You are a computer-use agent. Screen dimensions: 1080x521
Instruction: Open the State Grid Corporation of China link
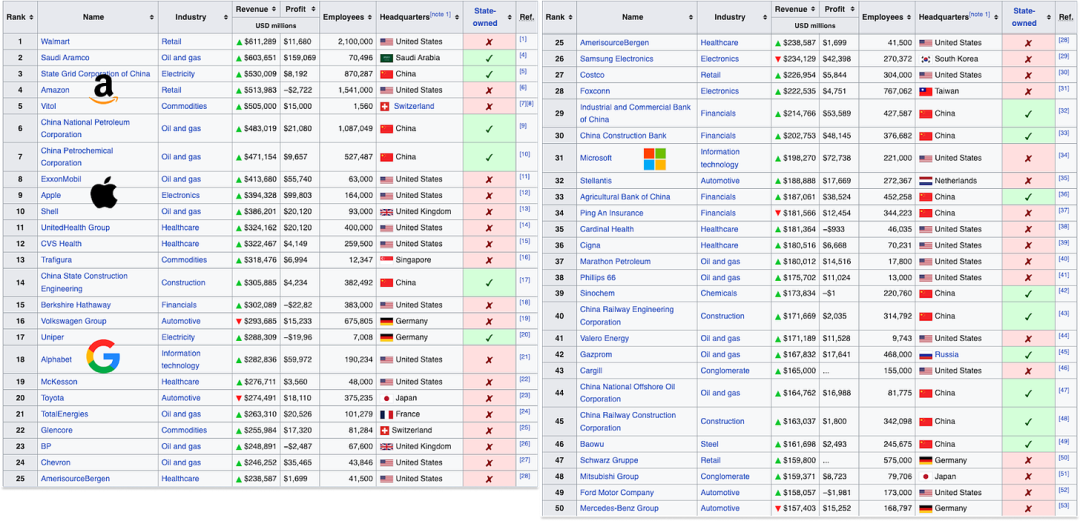(95, 74)
